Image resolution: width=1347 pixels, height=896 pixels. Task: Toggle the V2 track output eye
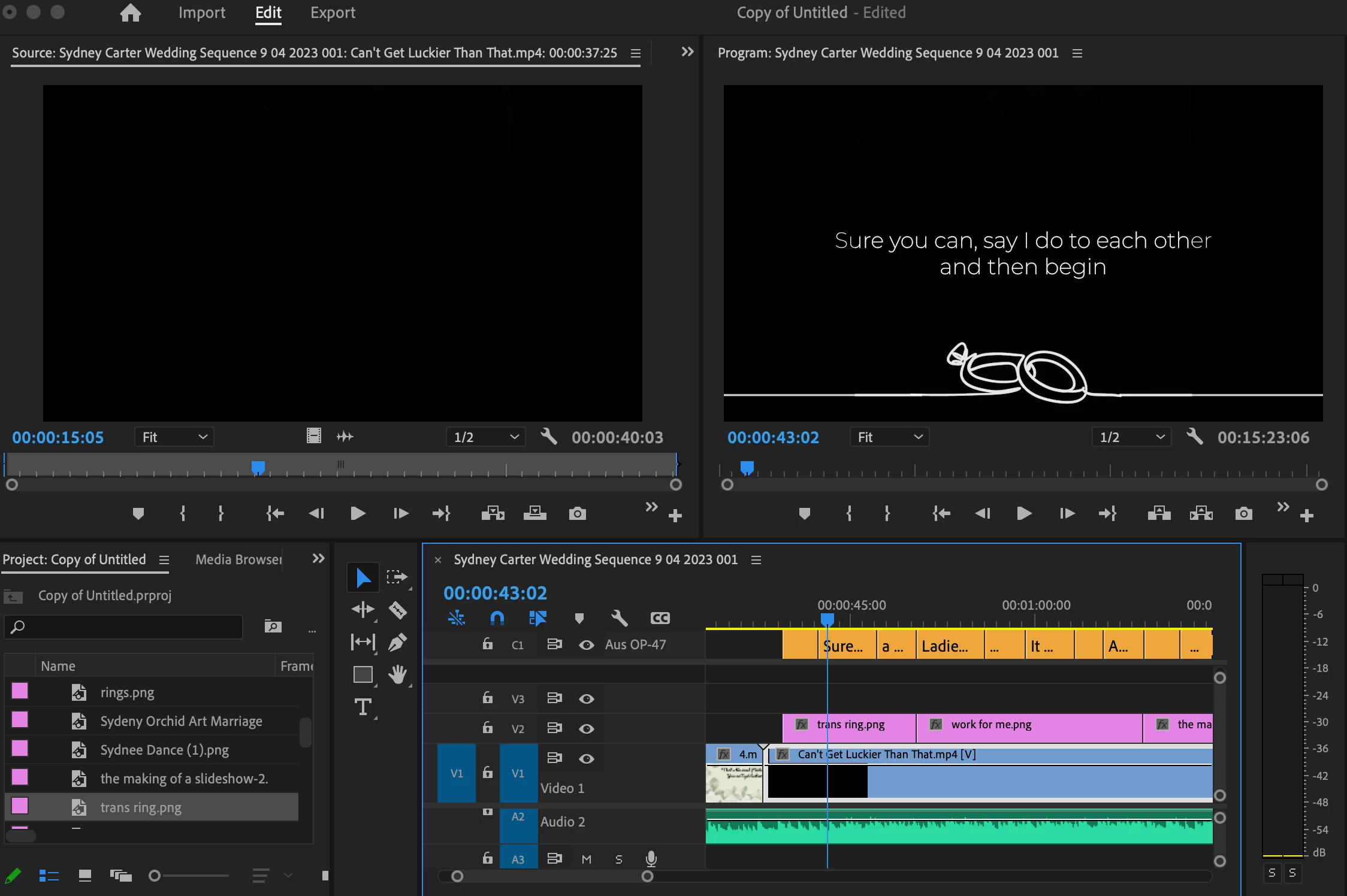pos(586,728)
